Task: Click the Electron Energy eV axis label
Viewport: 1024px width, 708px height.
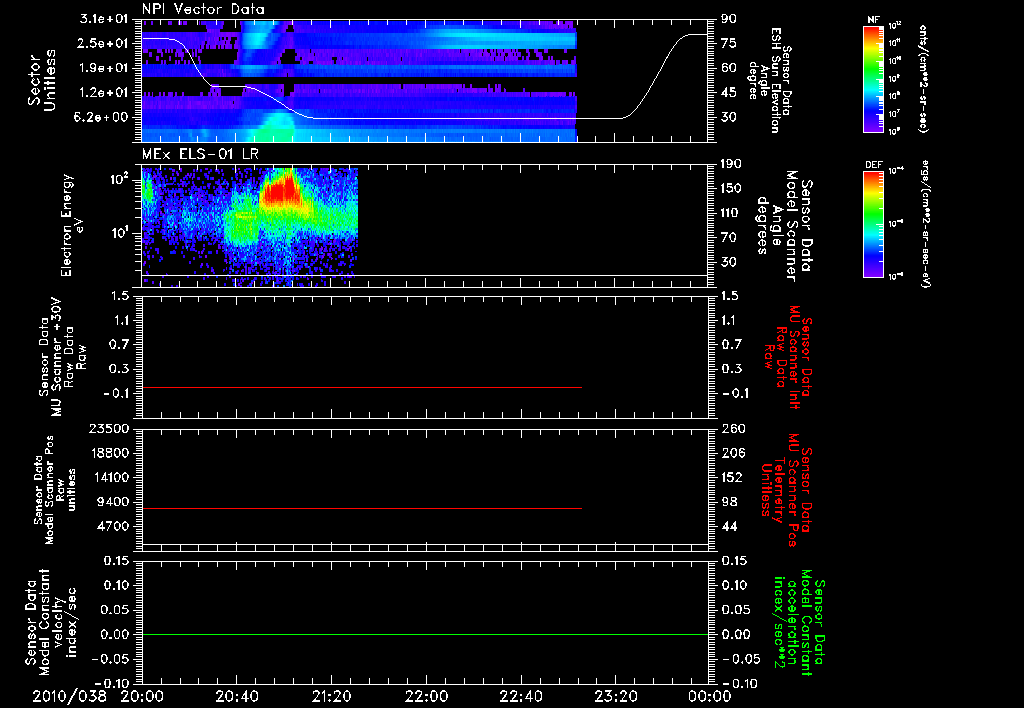Action: tap(72, 225)
